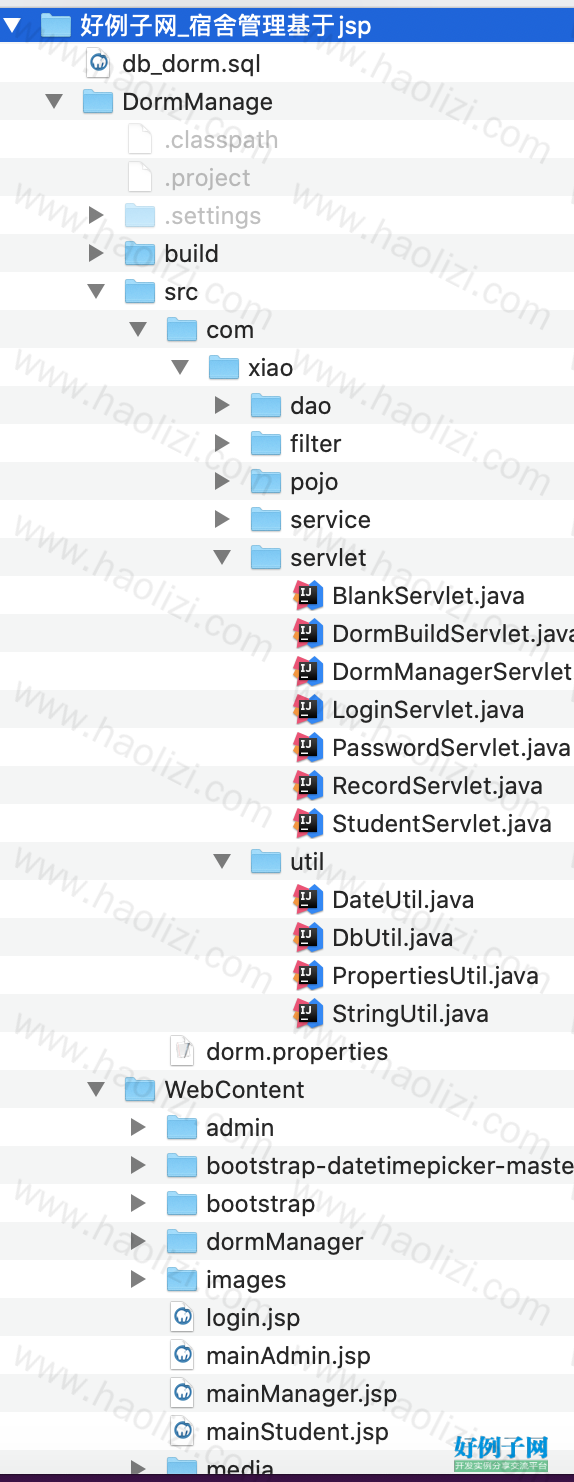Expand the bootstrap-datetimepicker folder triangle
Image resolution: width=574 pixels, height=1482 pixels.
click(x=138, y=1166)
